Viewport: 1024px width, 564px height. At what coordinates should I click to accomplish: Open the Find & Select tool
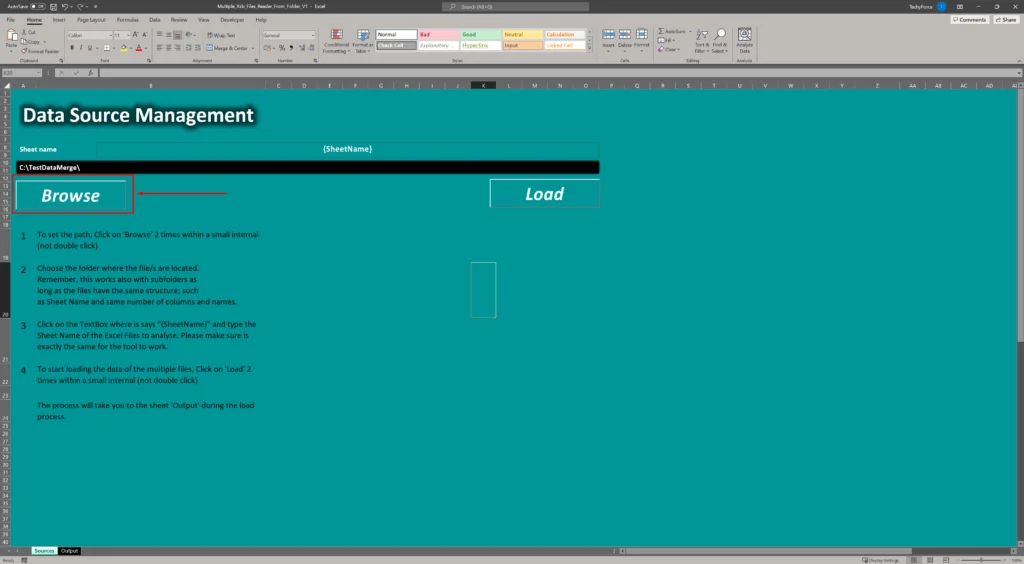pyautogui.click(x=720, y=41)
